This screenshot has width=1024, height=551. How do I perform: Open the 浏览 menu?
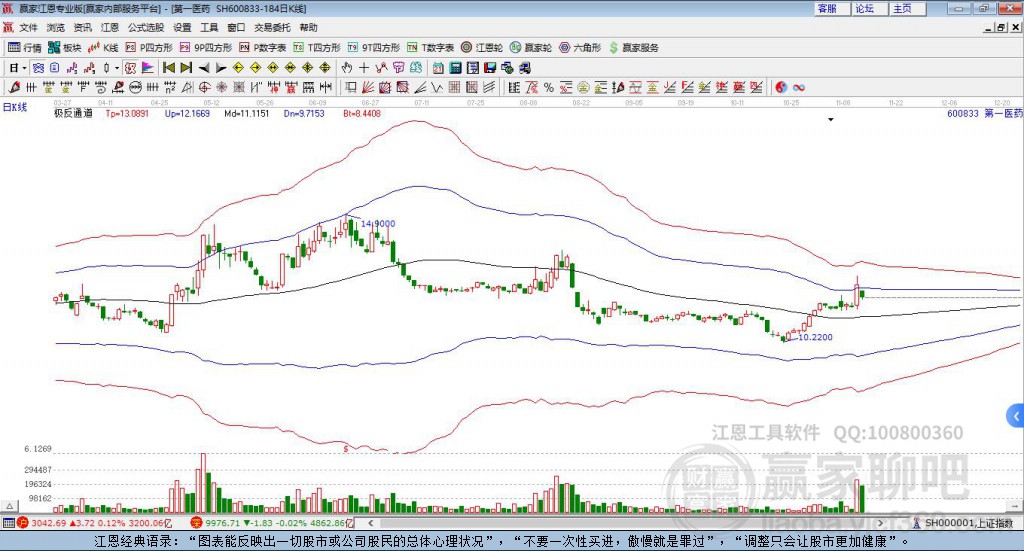click(x=56, y=27)
